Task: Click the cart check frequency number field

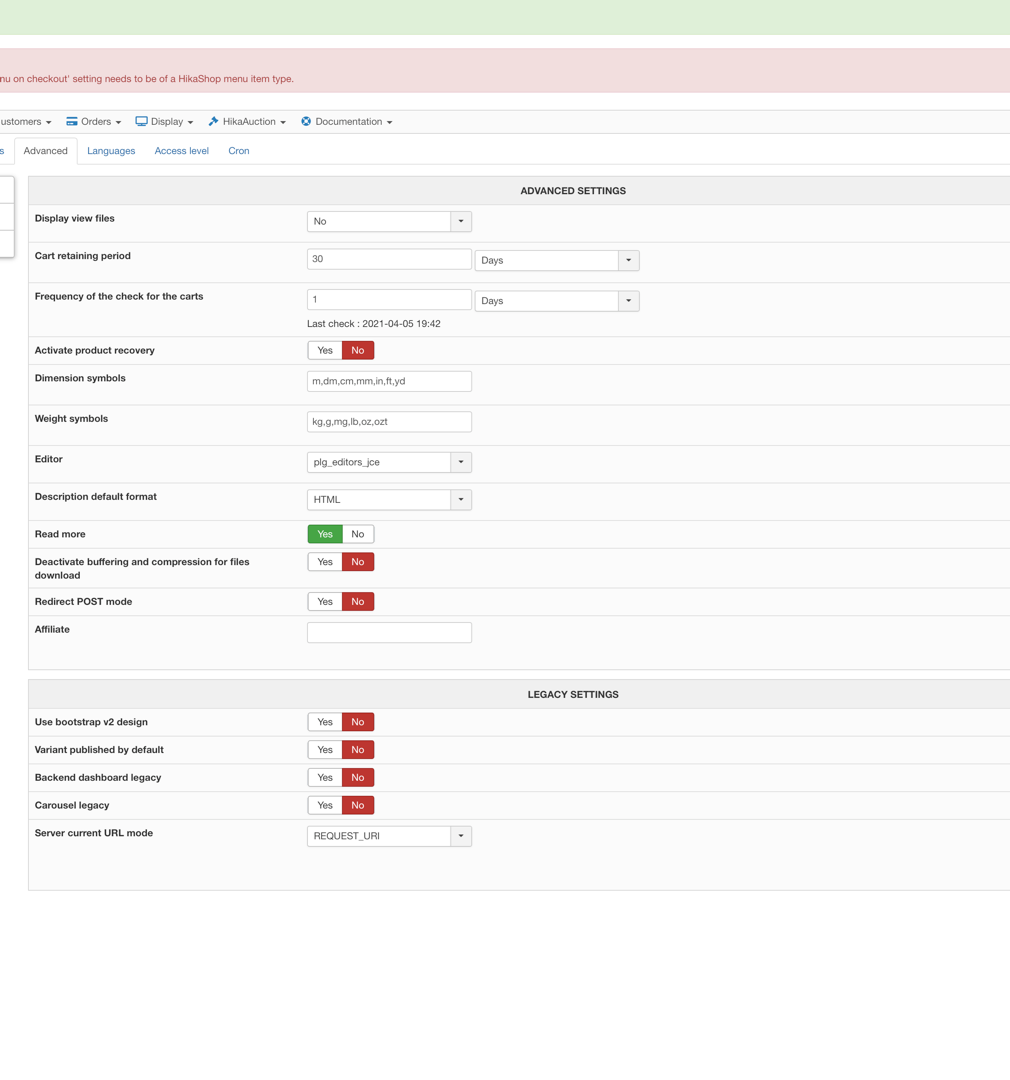Action: click(x=389, y=300)
